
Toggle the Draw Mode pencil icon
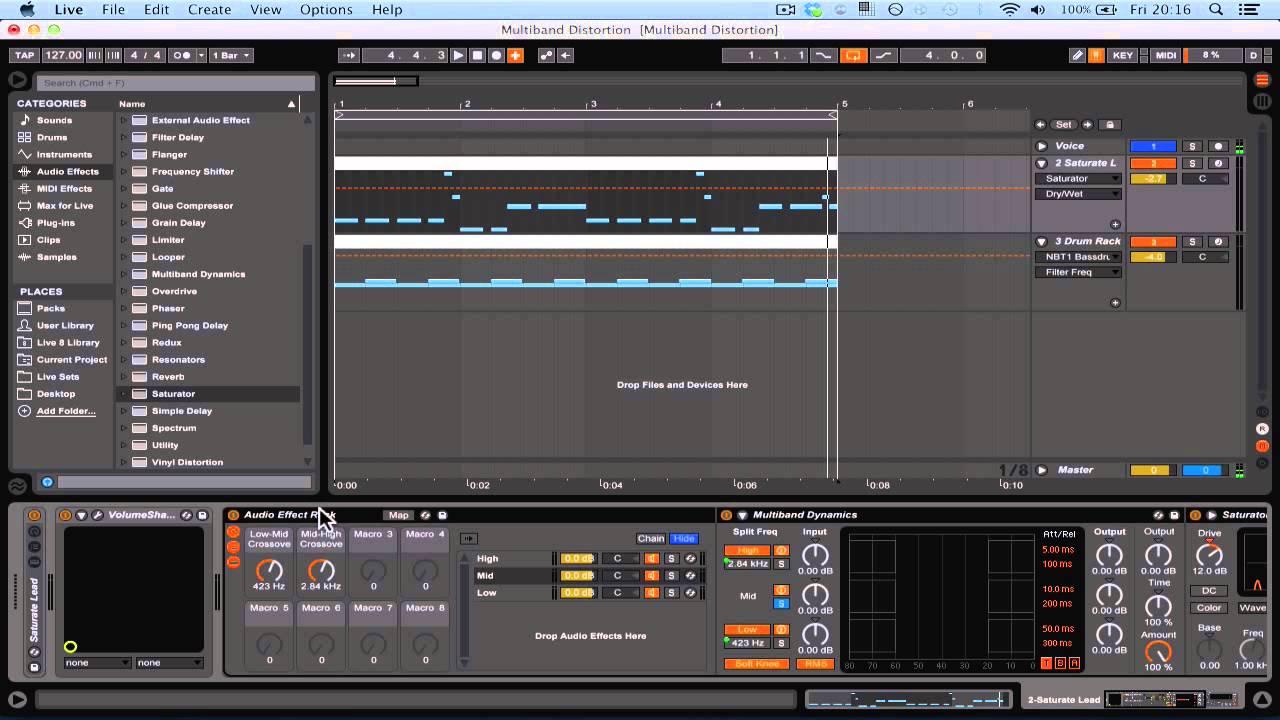click(1077, 55)
